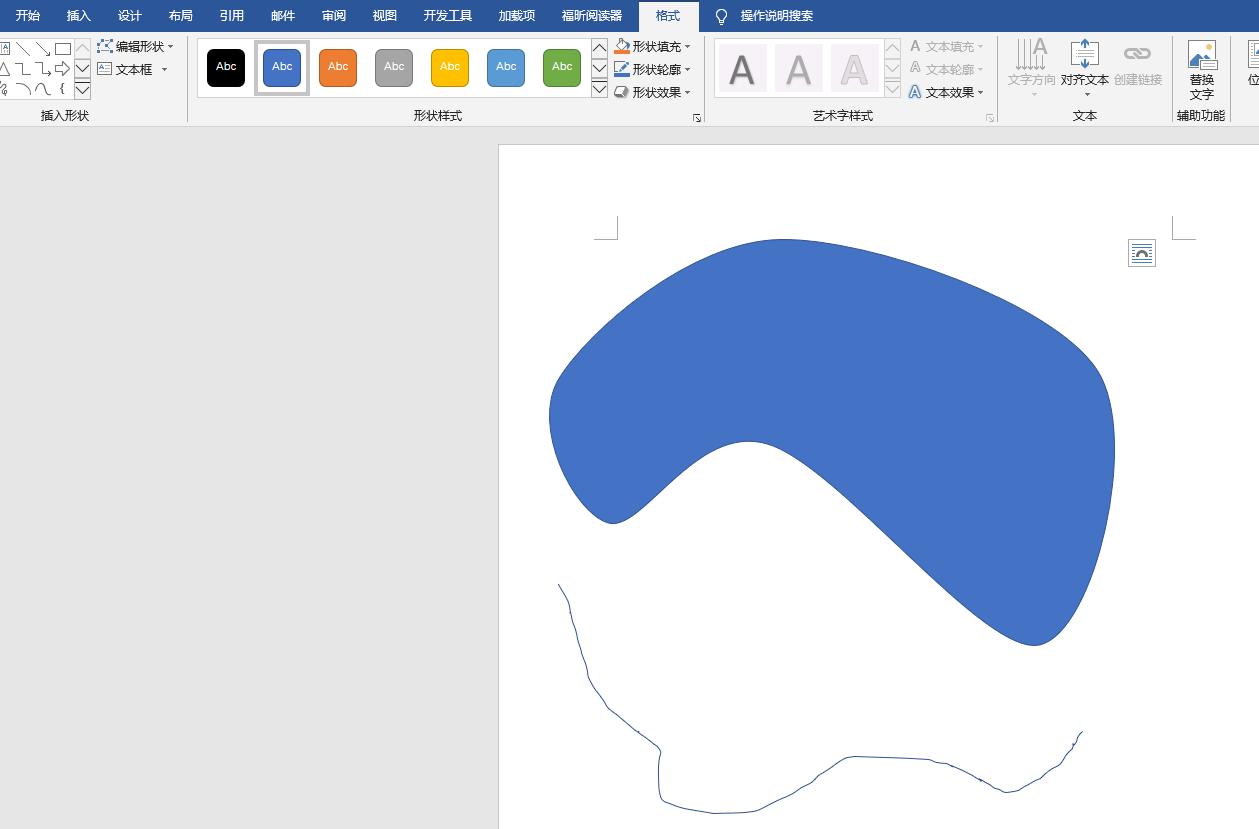The width and height of the screenshot is (1259, 829).
Task: Apply the light blue Abc shape style
Action: [x=506, y=68]
